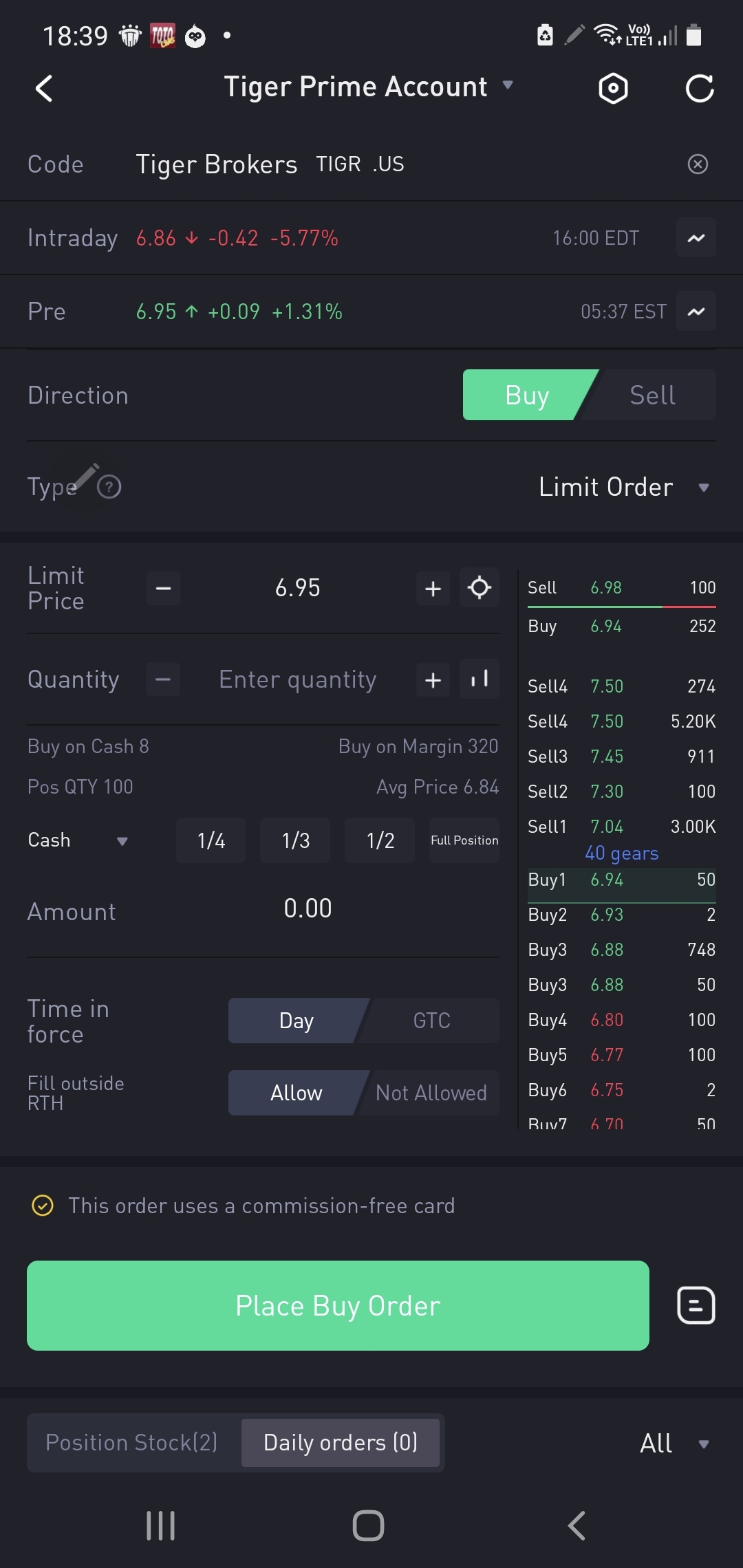
Task: Set time in force to GTC
Action: [432, 1021]
